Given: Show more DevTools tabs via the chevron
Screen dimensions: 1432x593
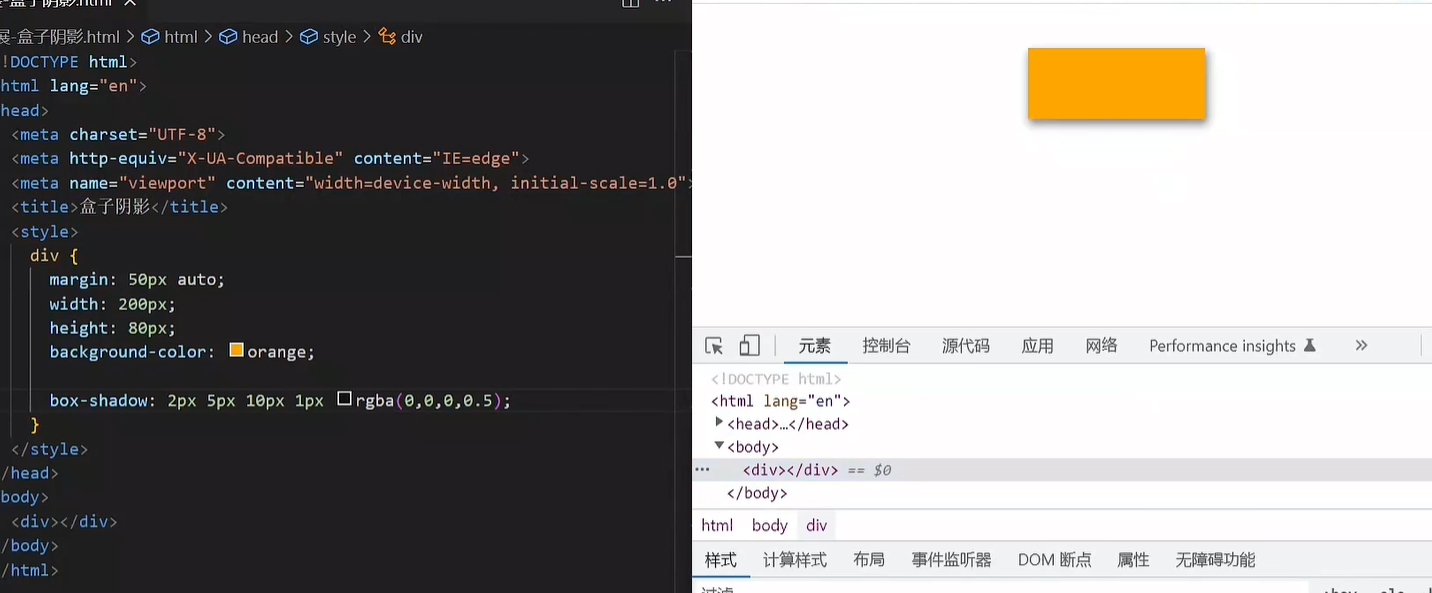Looking at the screenshot, I should [x=1361, y=345].
